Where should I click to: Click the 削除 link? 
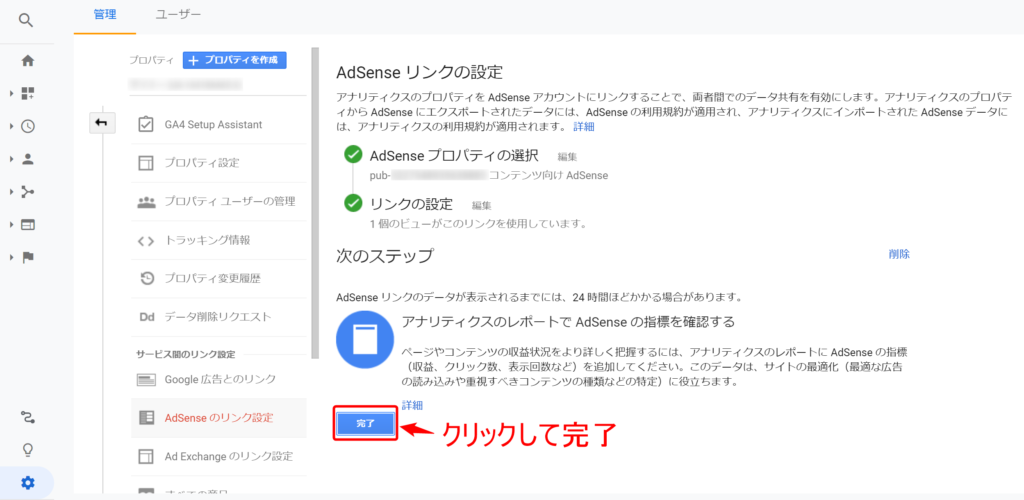(x=899, y=255)
